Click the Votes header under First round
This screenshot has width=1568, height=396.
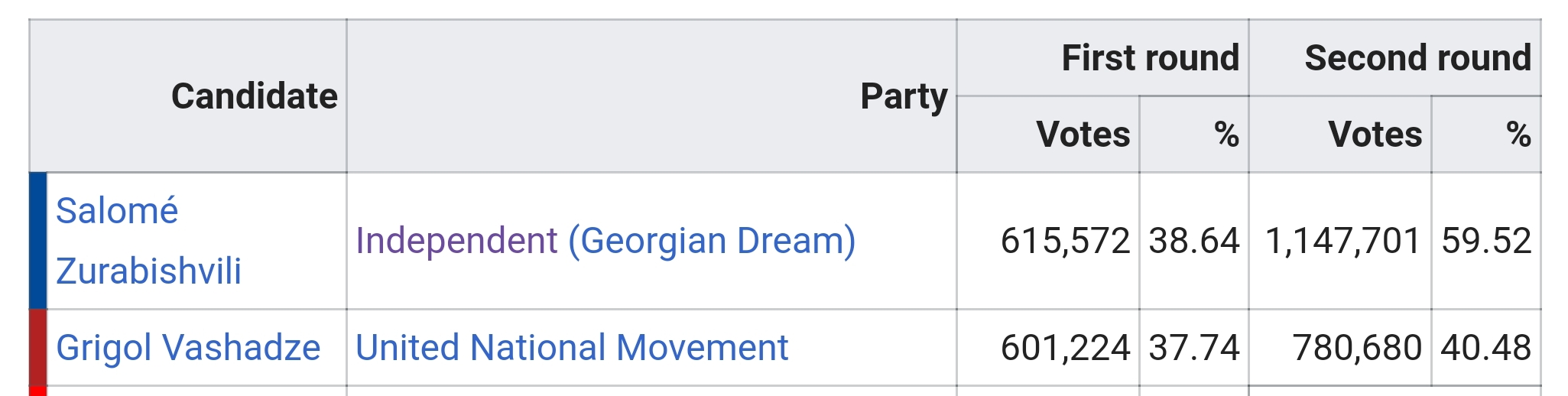tap(1083, 135)
